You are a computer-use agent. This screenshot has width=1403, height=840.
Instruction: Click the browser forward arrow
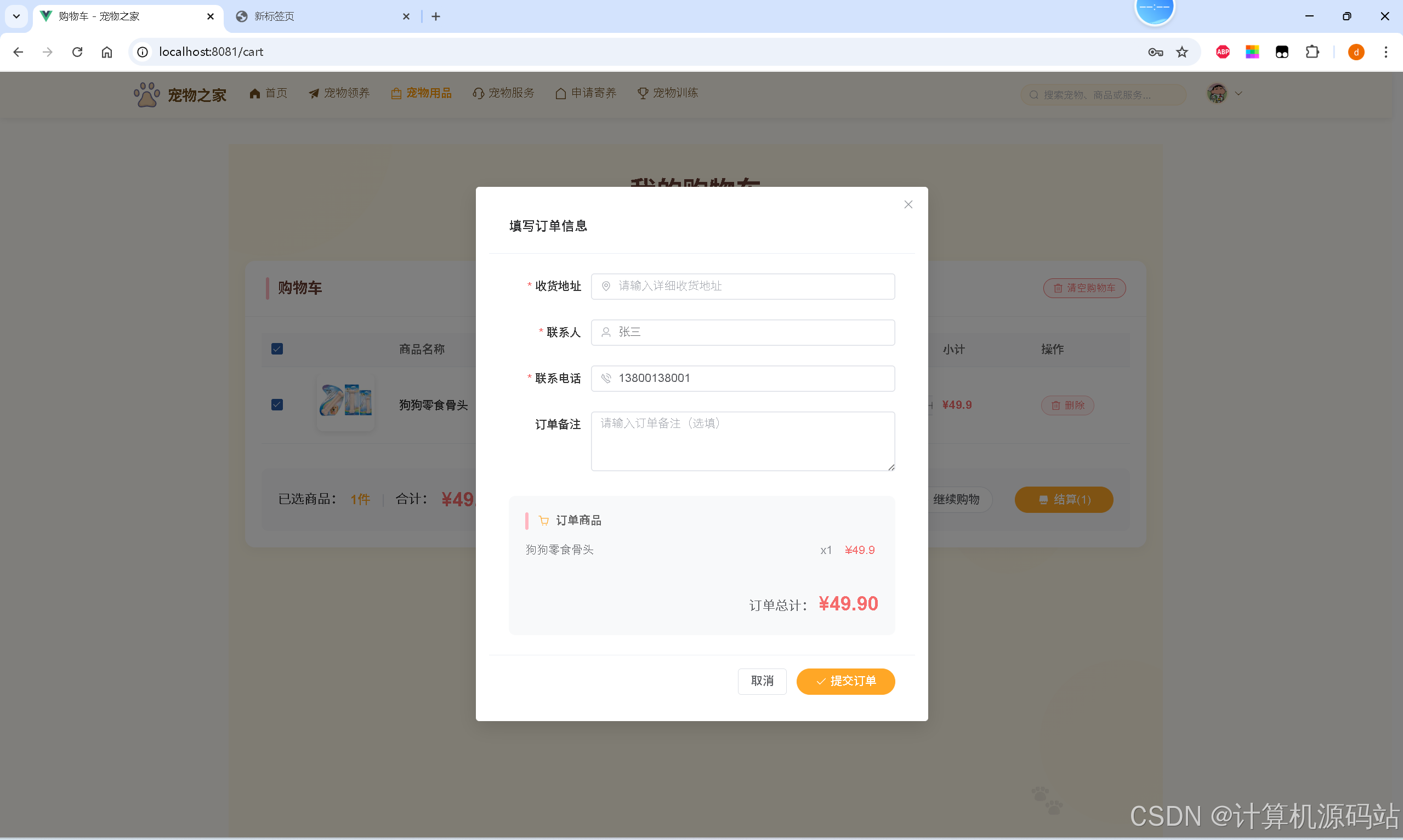(x=48, y=52)
